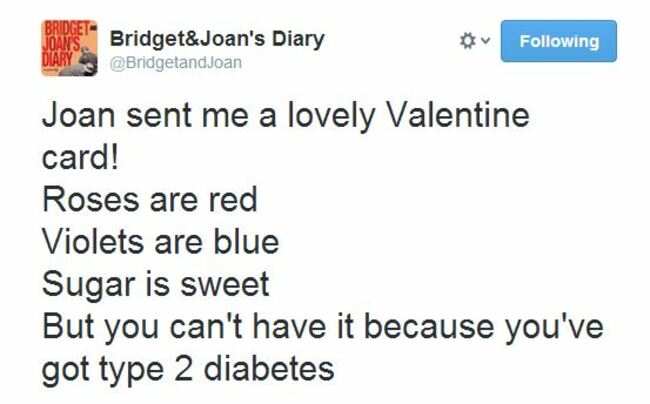Click the line starting 'But you can't have it'
This screenshot has width=650, height=404.
[323, 327]
